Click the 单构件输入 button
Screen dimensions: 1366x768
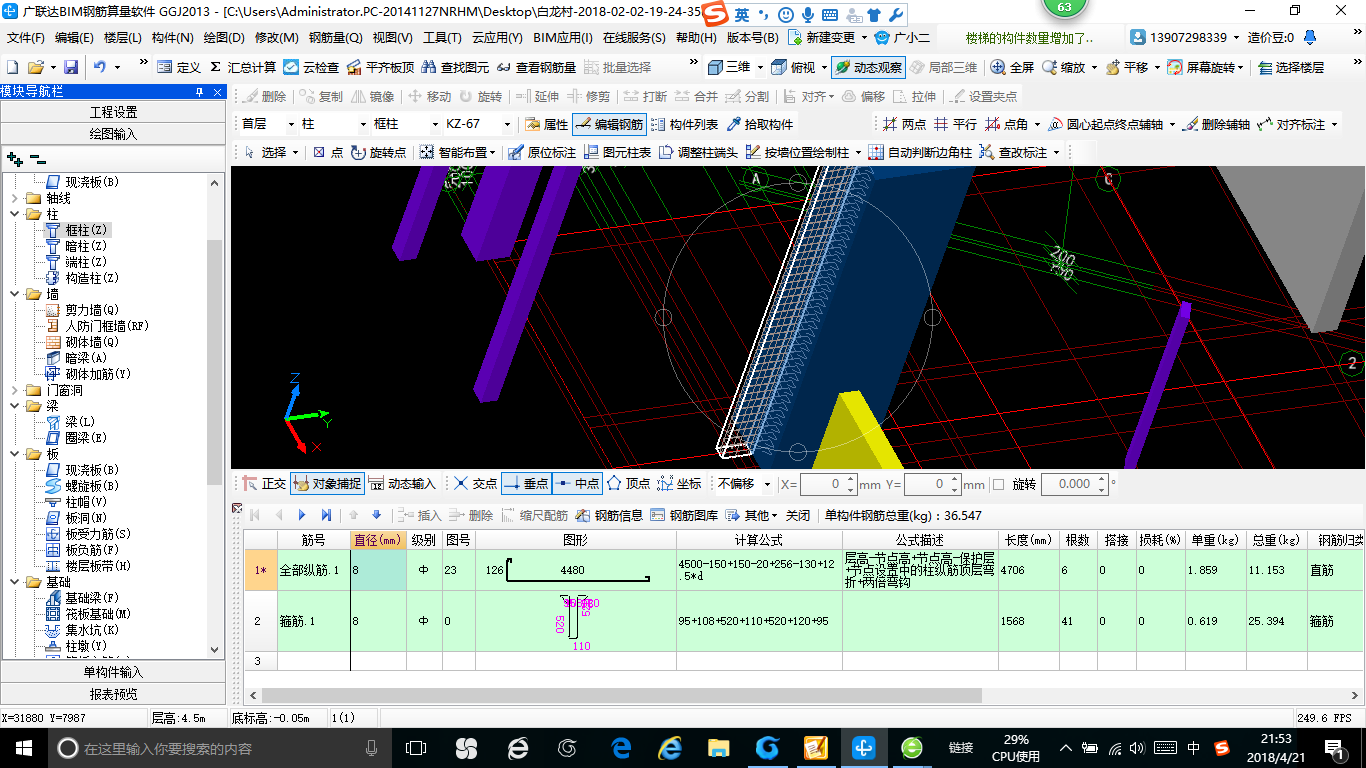[113, 672]
